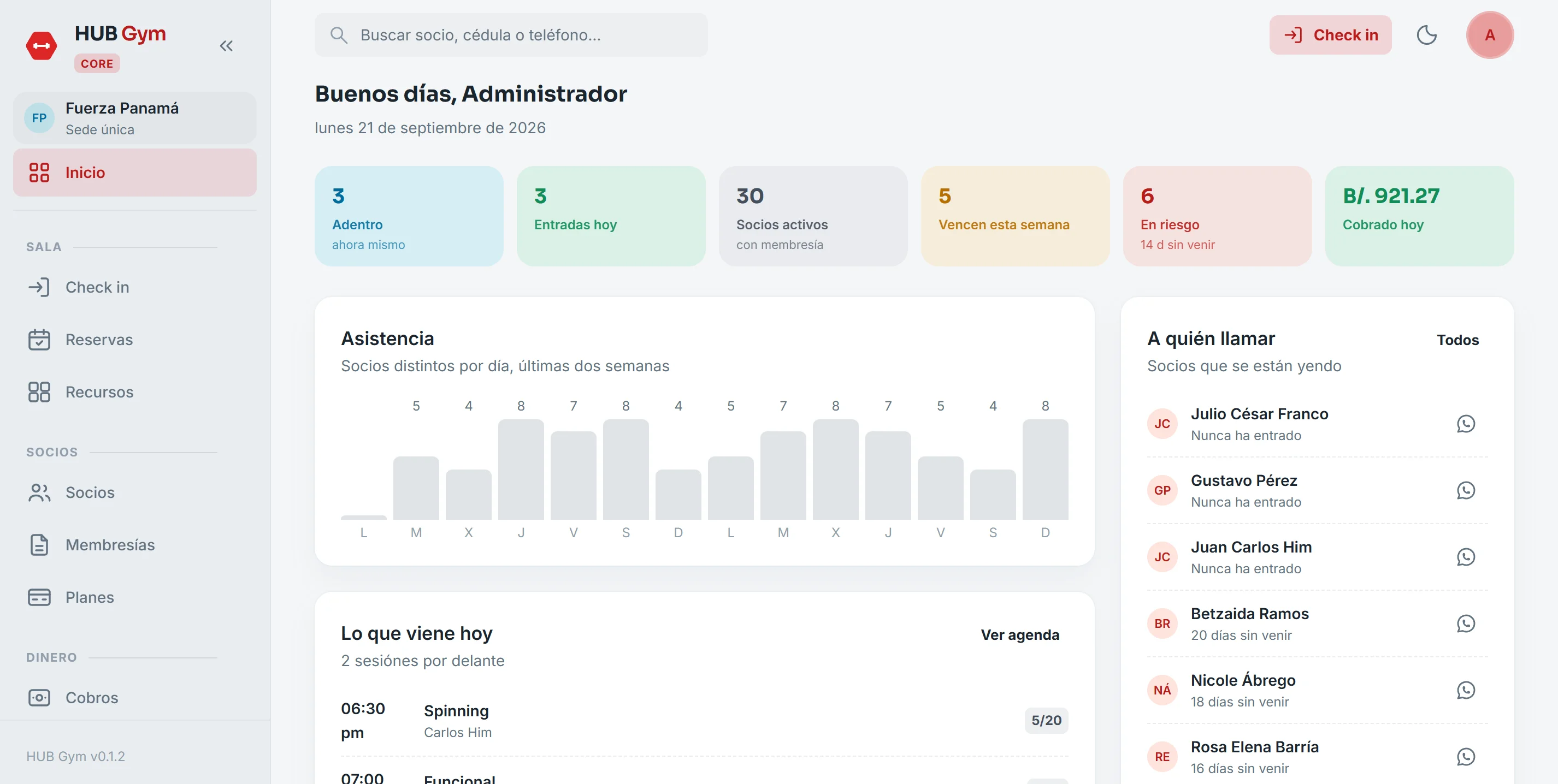This screenshot has height=784, width=1558.
Task: Click the red Check in button
Action: 1330,35
